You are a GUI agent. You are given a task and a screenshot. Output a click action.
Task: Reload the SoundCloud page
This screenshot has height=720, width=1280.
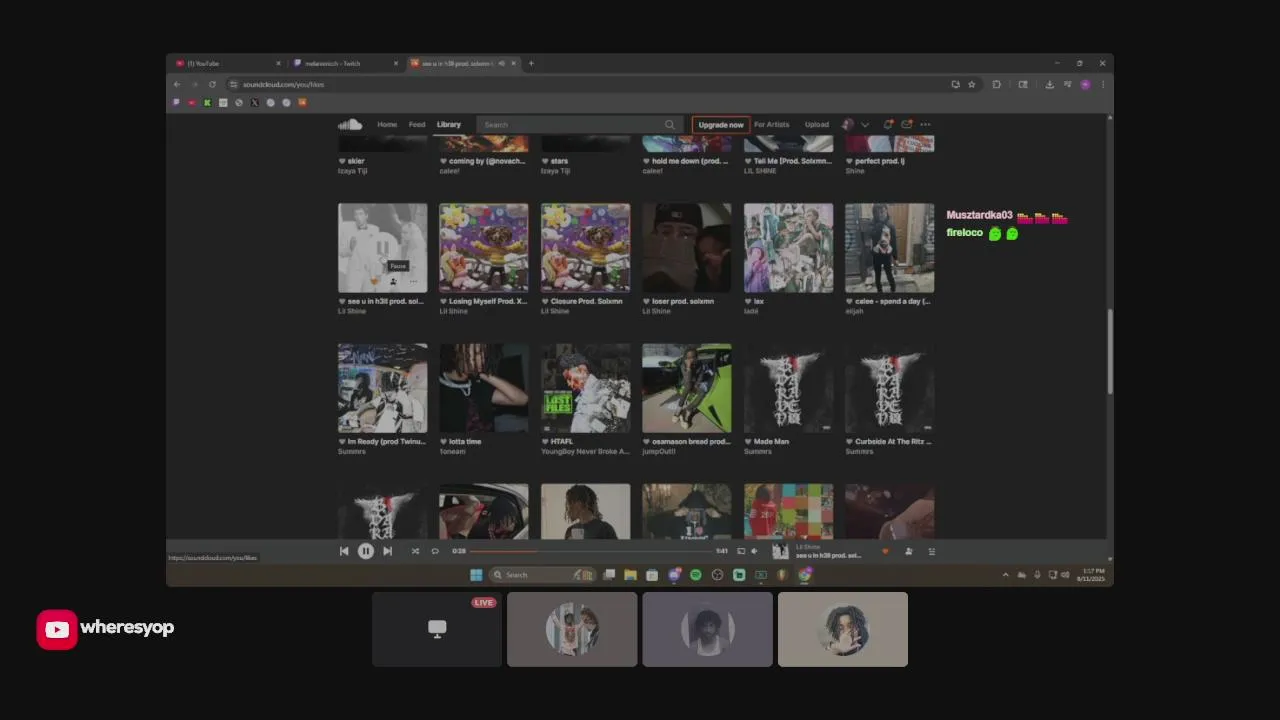pyautogui.click(x=212, y=84)
